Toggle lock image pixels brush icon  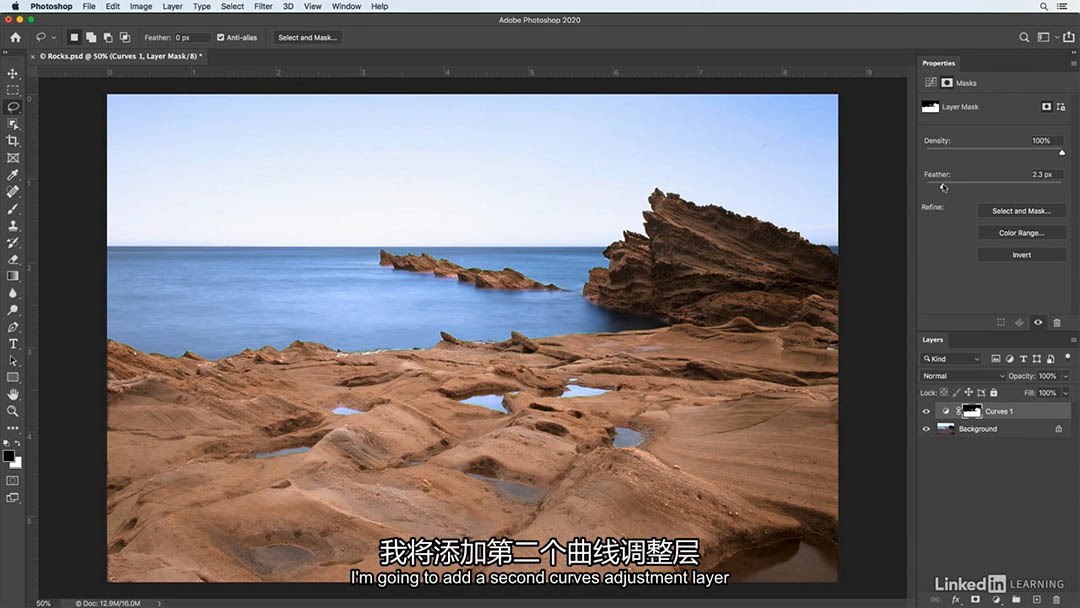point(956,392)
